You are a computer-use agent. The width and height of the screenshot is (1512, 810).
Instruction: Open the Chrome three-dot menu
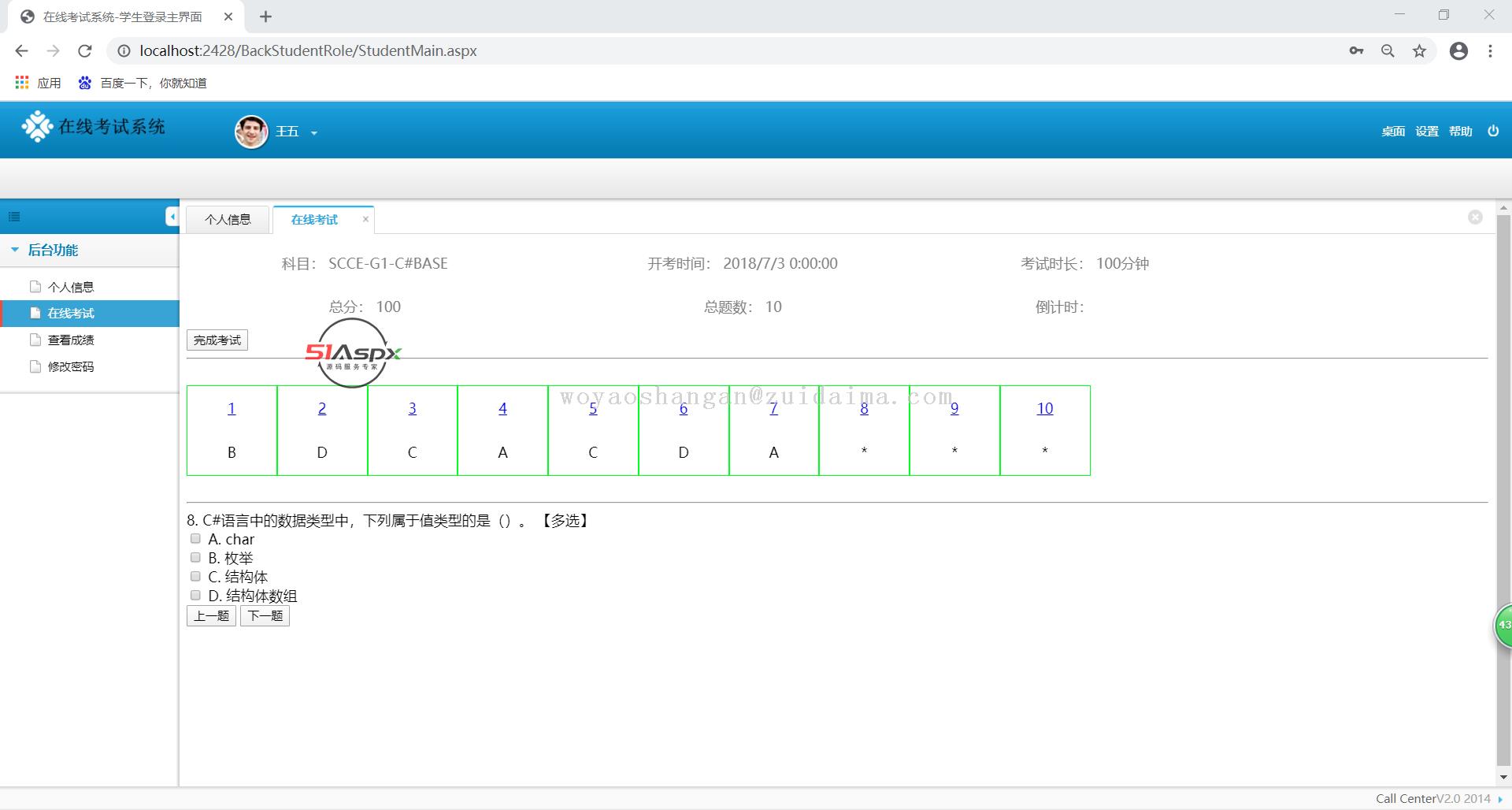[1490, 50]
